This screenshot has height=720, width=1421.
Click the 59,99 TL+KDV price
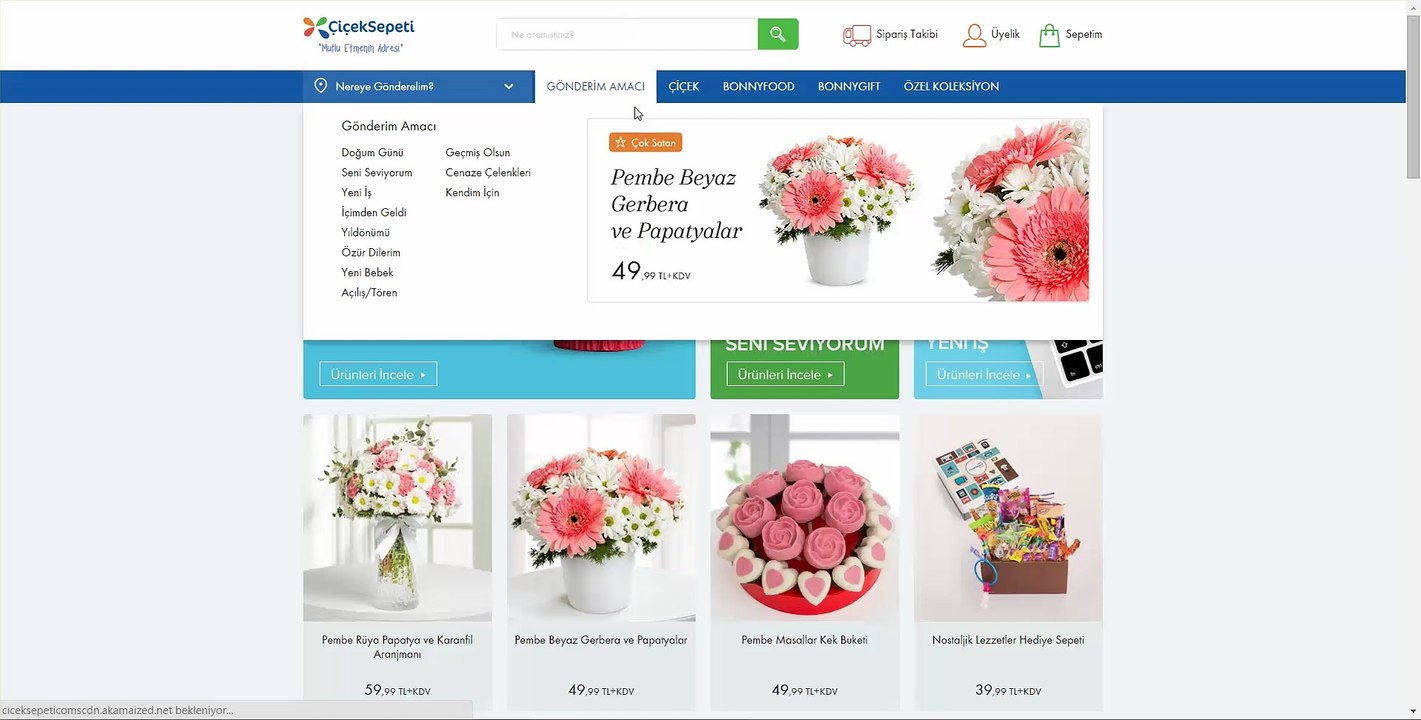[398, 690]
